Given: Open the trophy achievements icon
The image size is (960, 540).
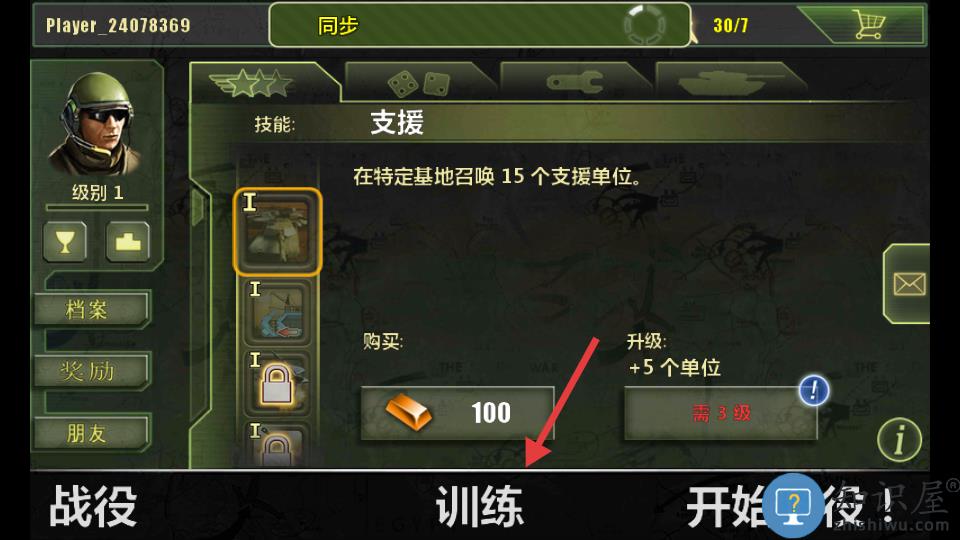Looking at the screenshot, I should tap(66, 241).
